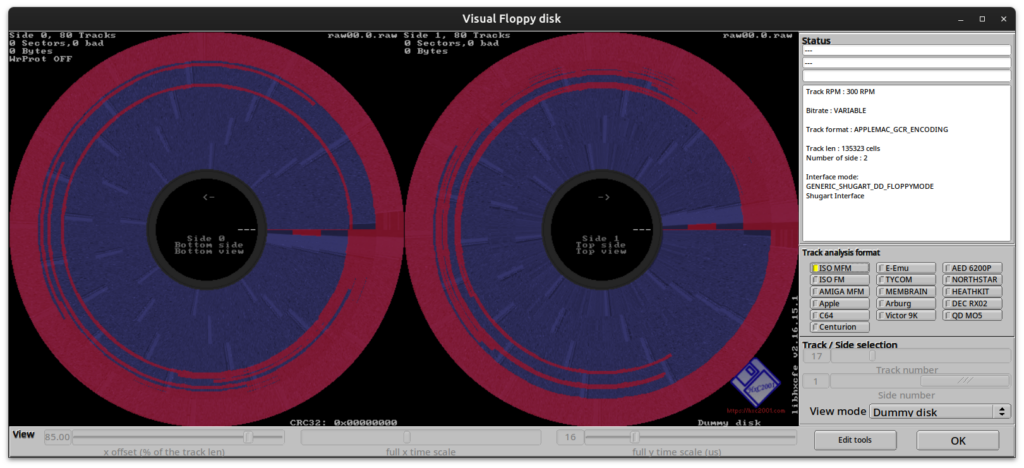This screenshot has width=1024, height=468.
Task: Click the full y time scale slider
Action: (690, 437)
